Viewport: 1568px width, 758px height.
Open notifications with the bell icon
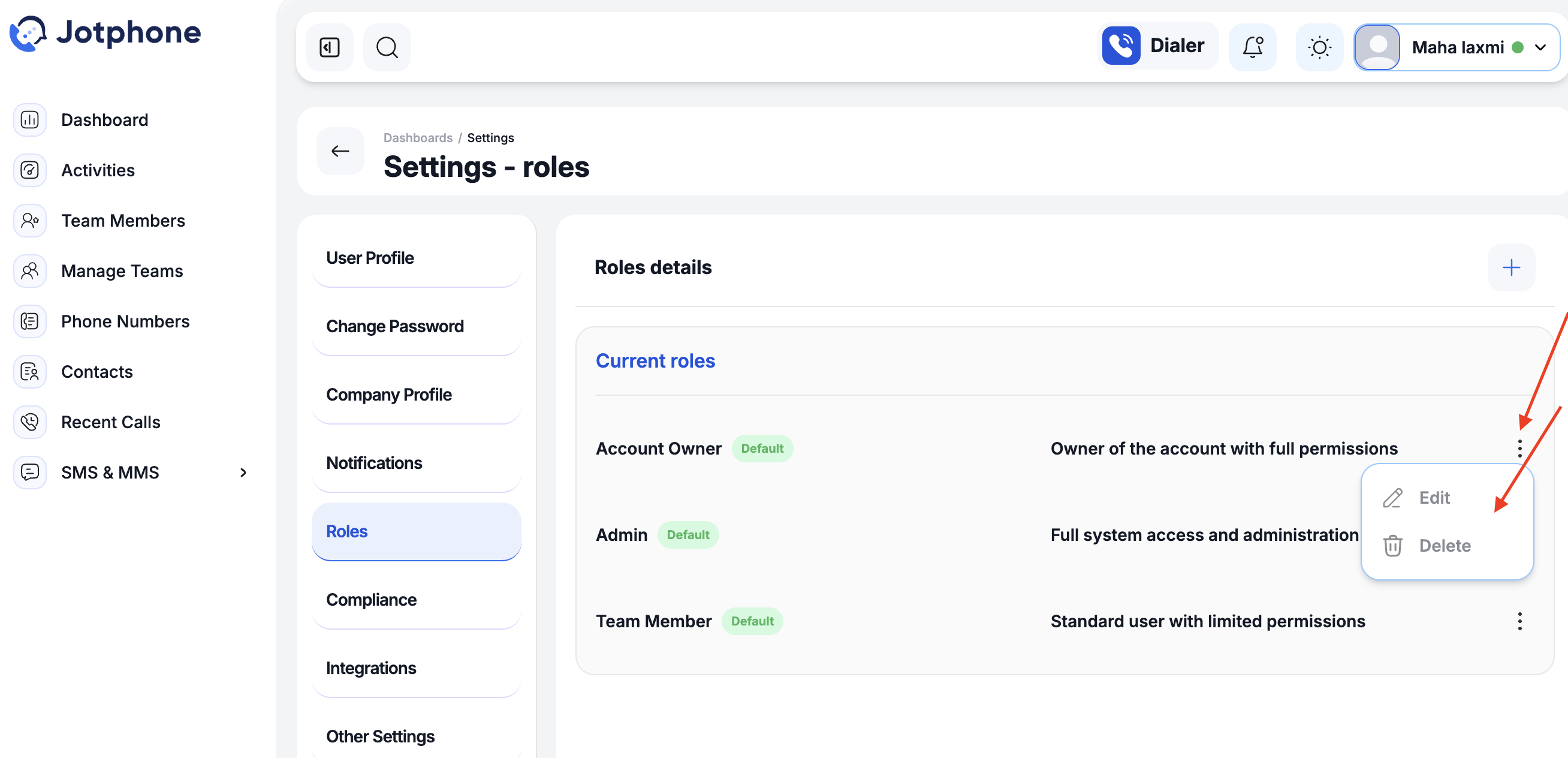(x=1253, y=47)
